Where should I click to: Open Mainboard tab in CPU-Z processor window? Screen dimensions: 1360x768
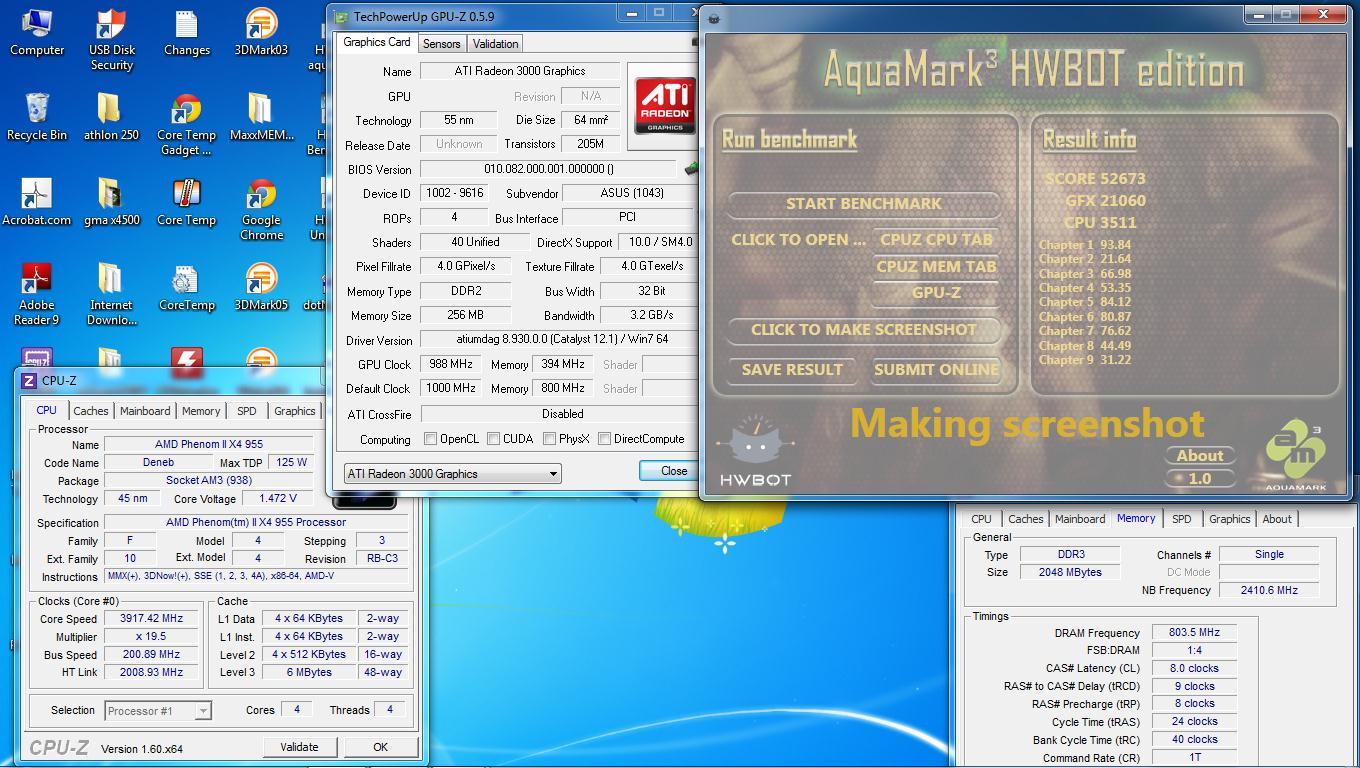[145, 411]
